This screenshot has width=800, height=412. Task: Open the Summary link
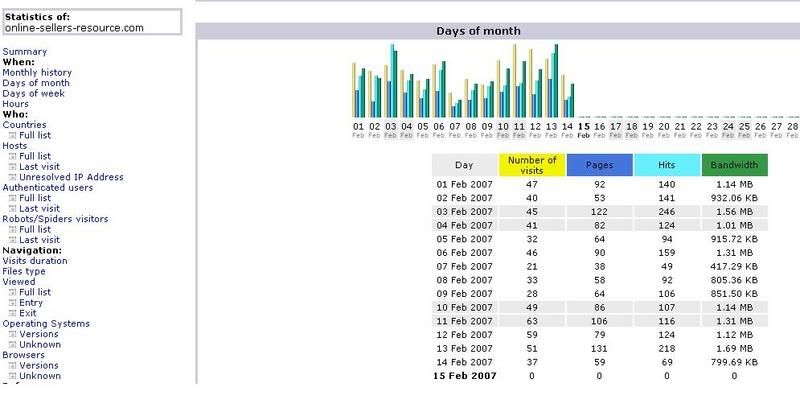pos(25,51)
